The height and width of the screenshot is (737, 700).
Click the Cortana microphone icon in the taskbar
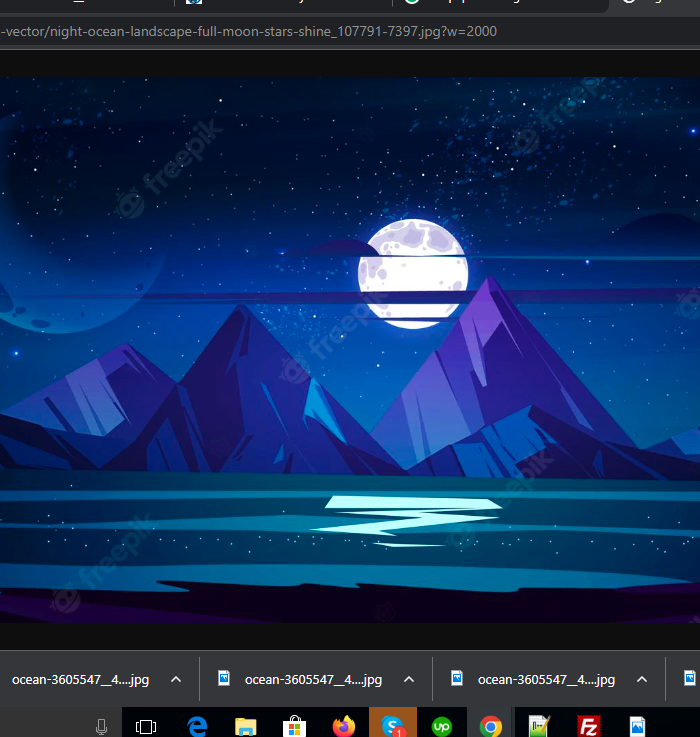pos(101,727)
